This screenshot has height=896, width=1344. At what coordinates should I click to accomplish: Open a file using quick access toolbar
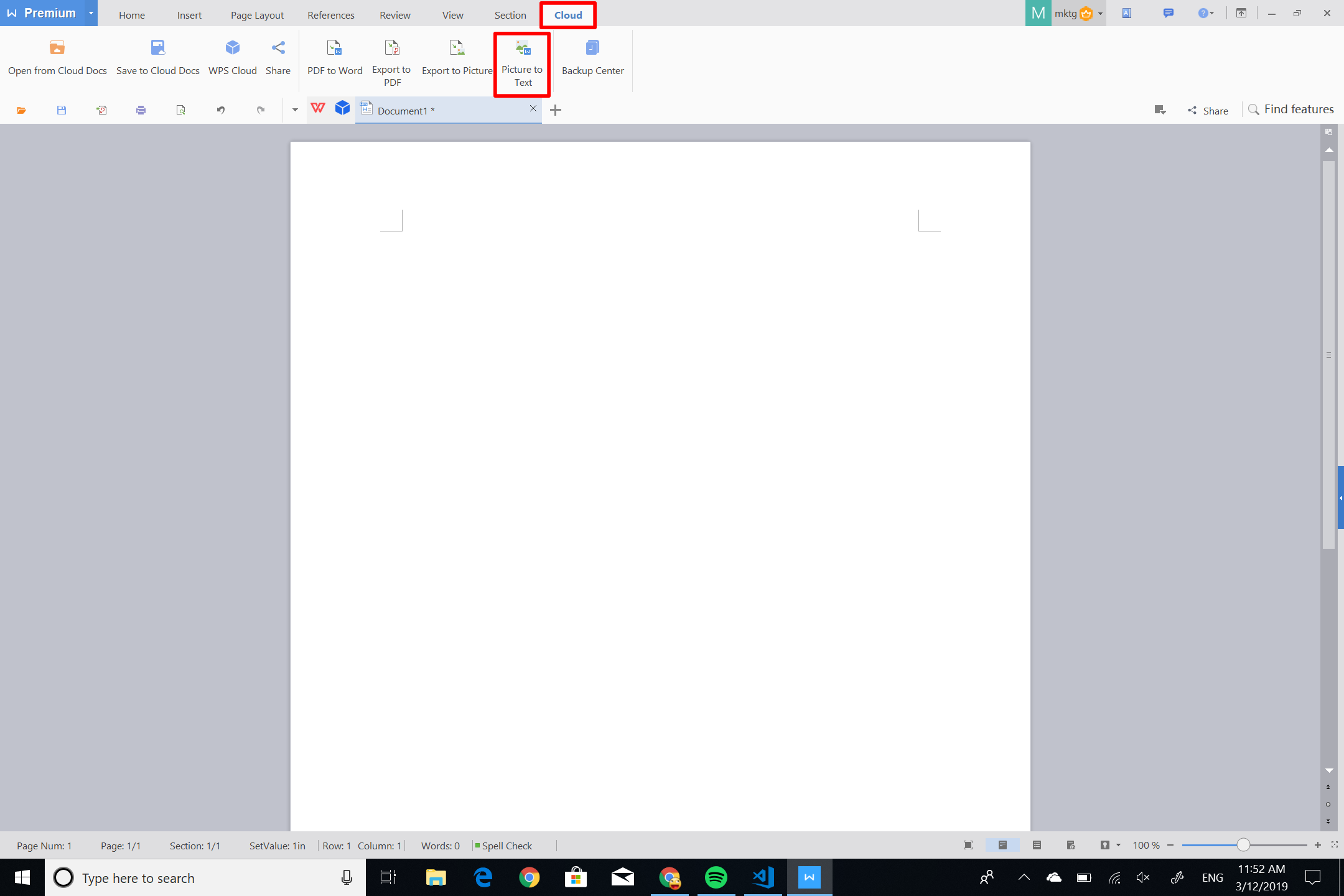point(22,110)
